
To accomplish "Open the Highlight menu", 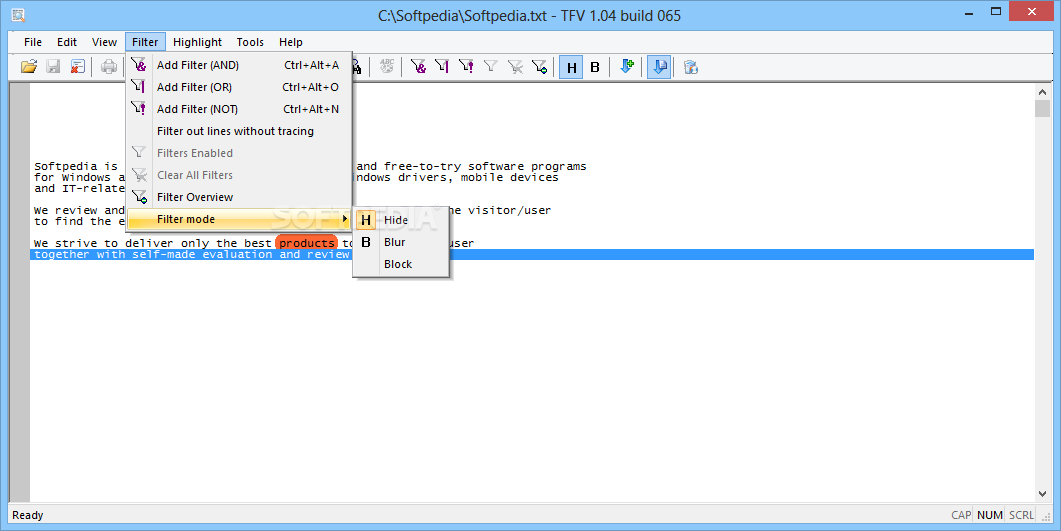I will click(x=198, y=42).
